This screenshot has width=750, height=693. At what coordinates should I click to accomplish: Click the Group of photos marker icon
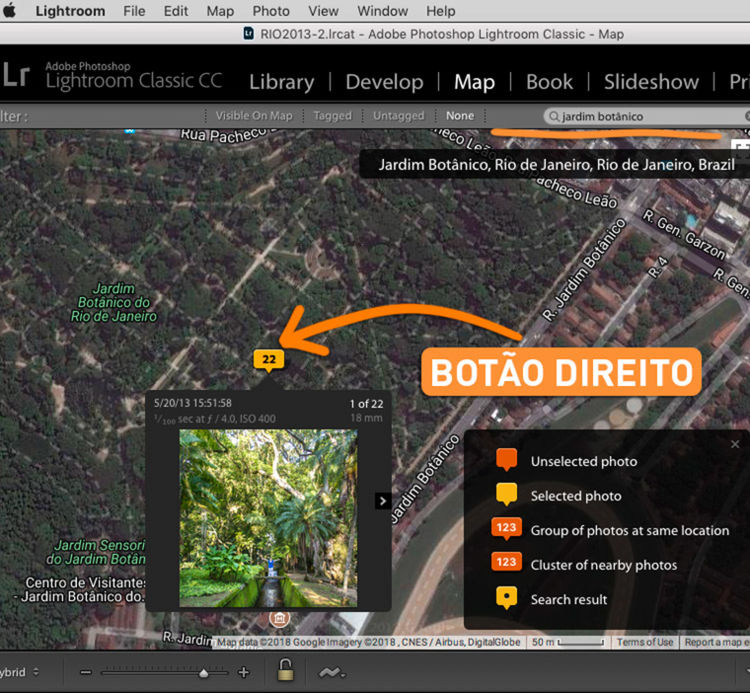click(x=507, y=529)
